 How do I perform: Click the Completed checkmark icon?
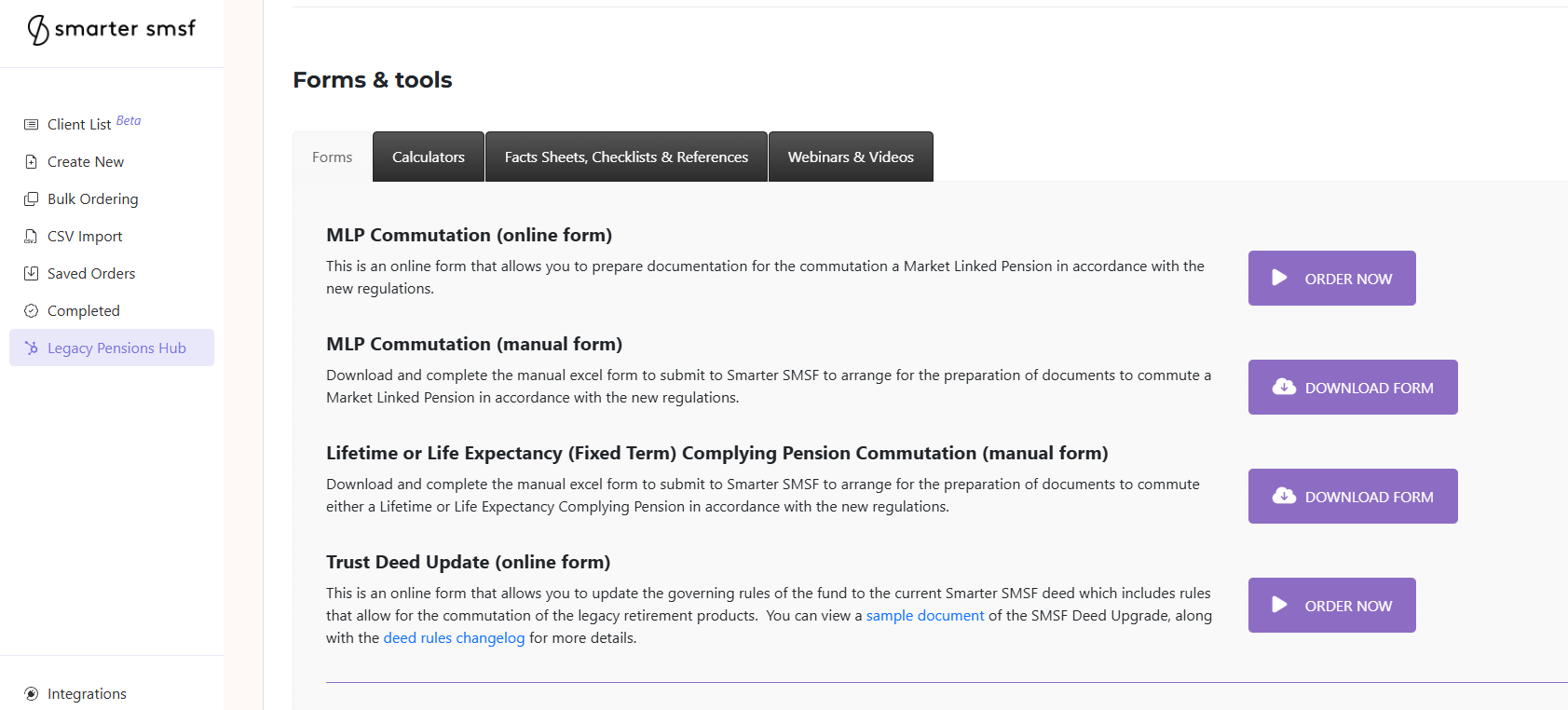[32, 311]
